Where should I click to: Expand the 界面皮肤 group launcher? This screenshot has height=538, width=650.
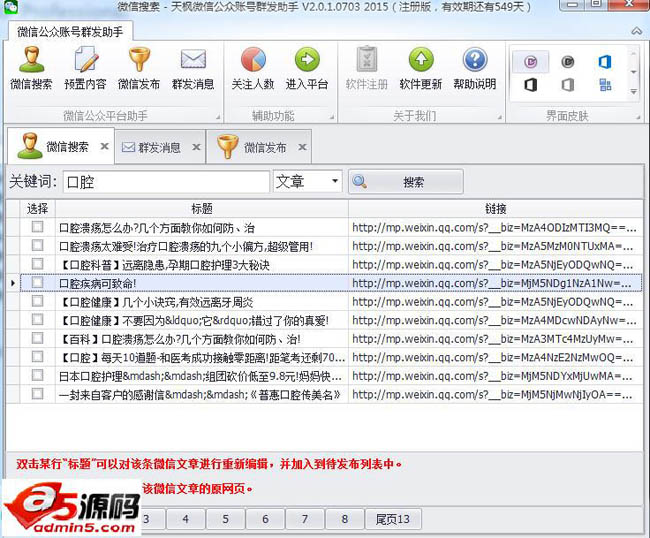click(638, 118)
